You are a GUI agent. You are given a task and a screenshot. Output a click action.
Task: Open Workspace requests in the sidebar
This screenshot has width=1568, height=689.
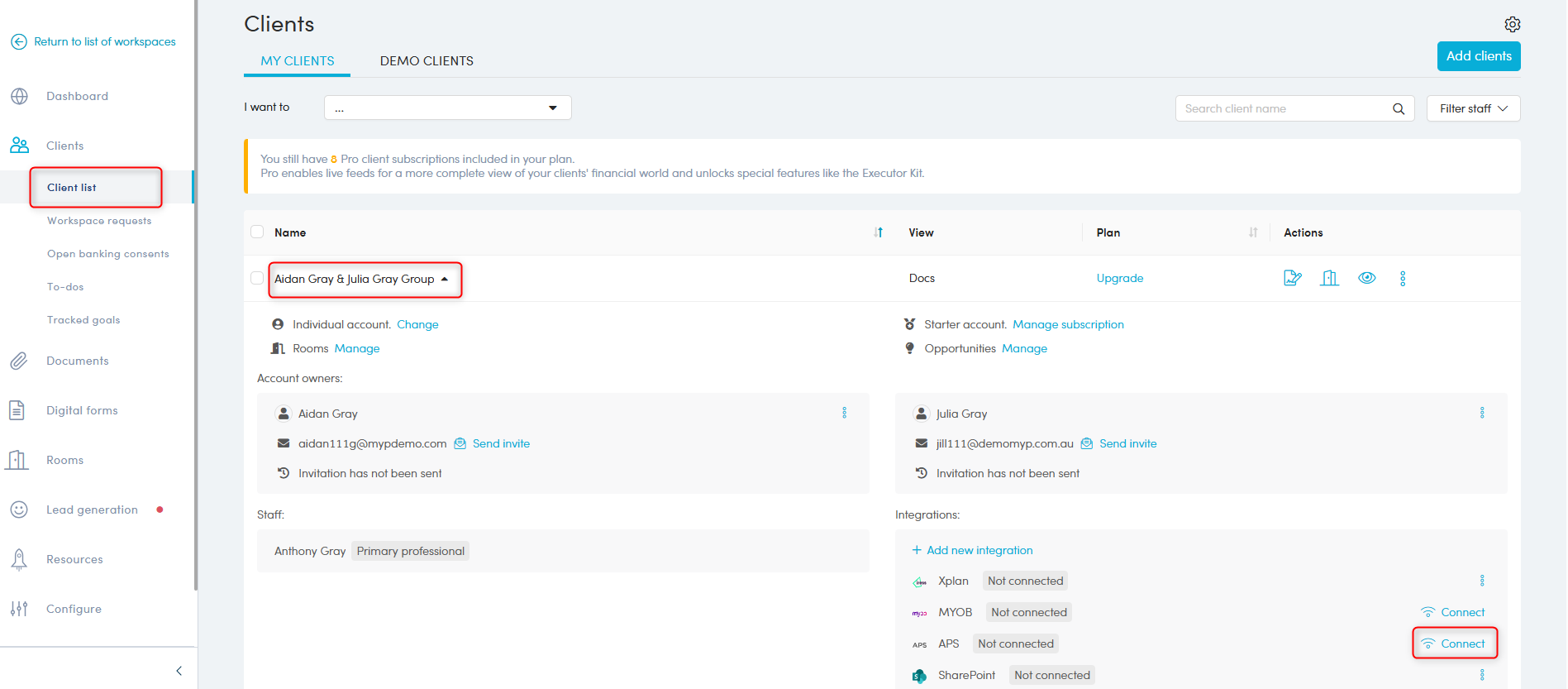tap(99, 221)
